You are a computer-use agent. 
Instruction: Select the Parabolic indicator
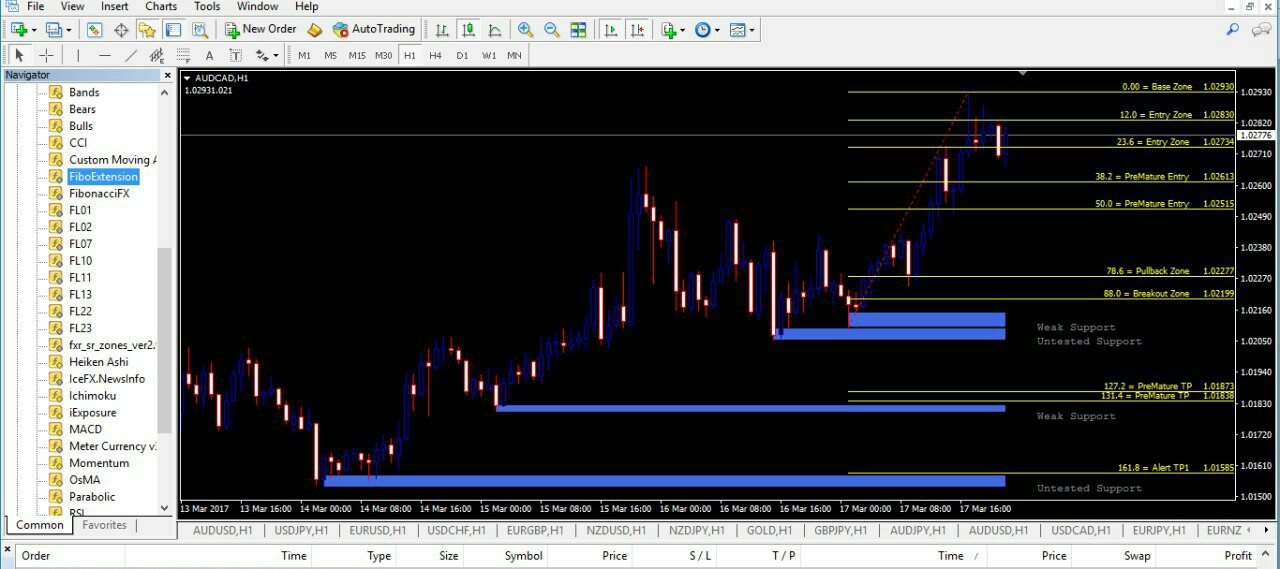point(92,497)
